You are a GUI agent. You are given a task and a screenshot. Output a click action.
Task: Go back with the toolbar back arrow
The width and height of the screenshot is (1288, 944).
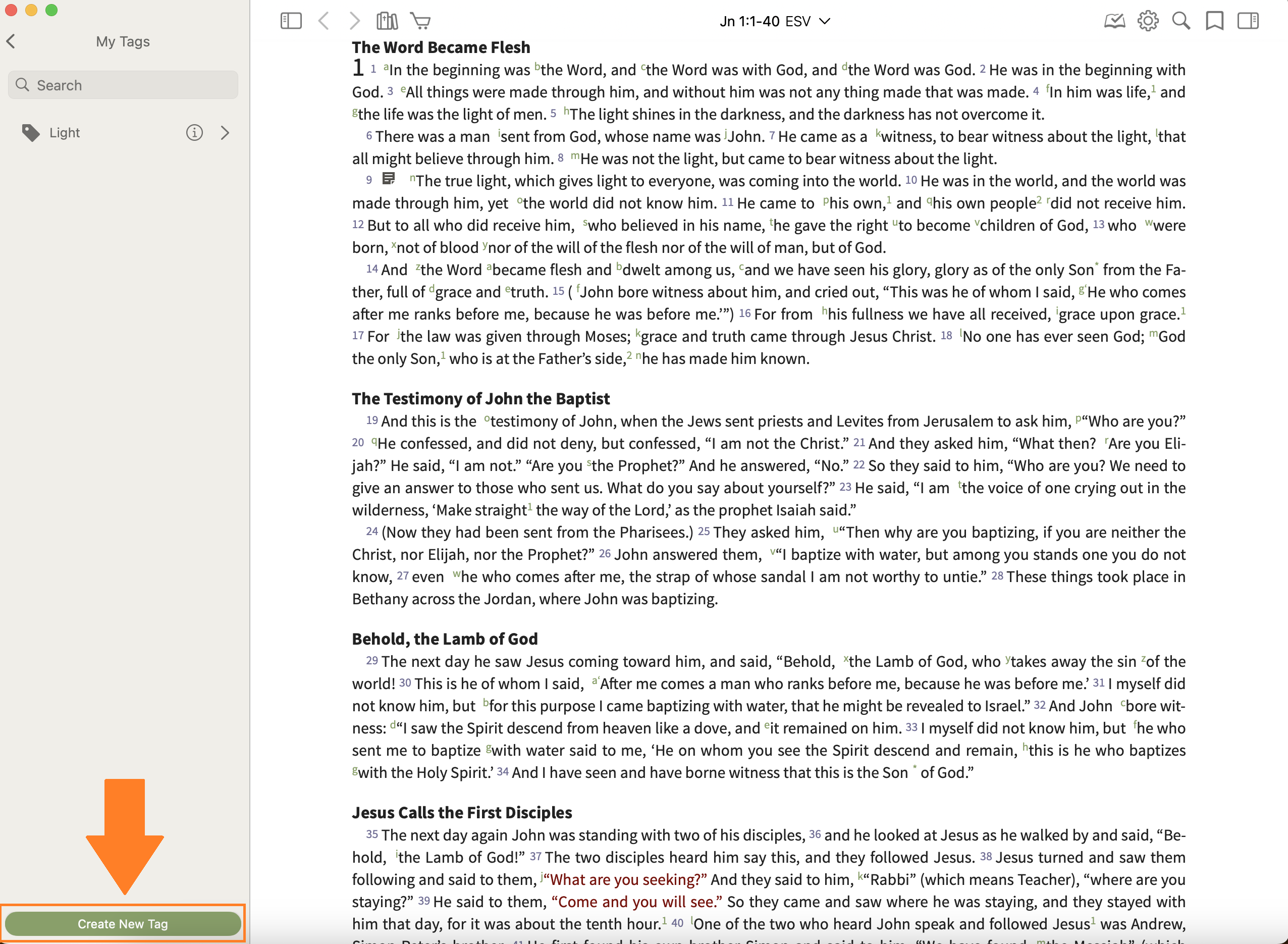[324, 21]
